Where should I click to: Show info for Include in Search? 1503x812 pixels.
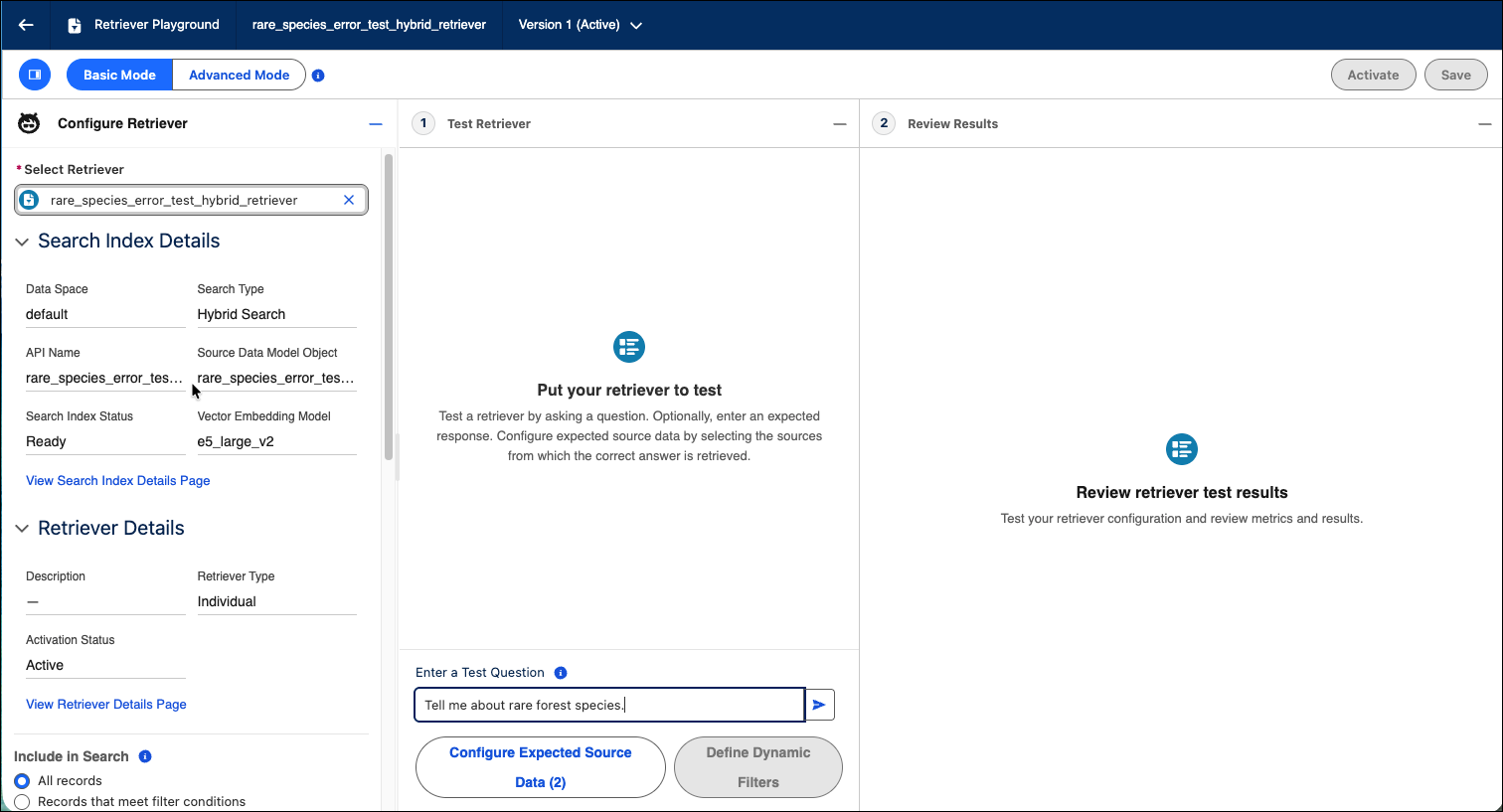click(145, 756)
